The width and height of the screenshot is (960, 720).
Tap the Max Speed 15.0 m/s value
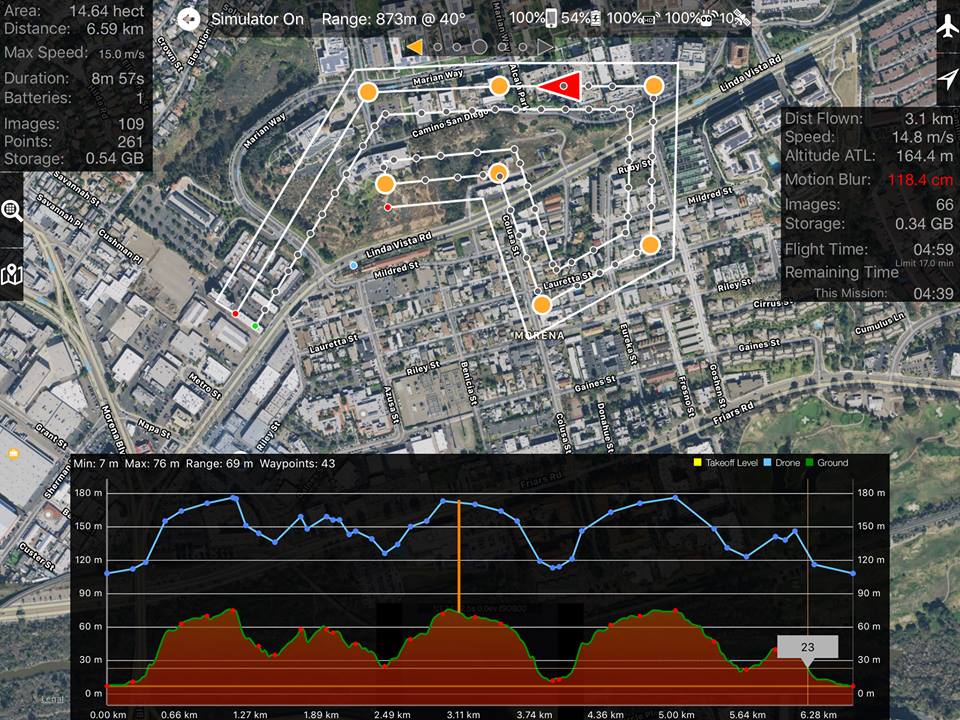point(121,54)
